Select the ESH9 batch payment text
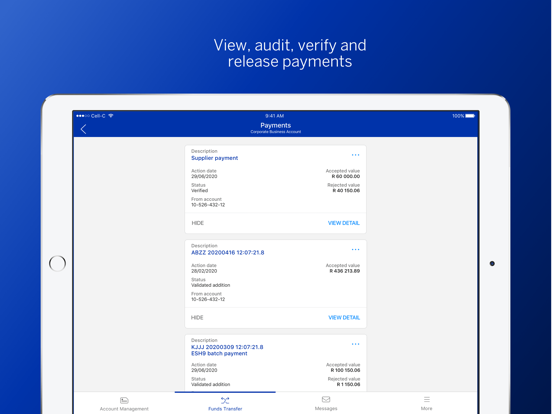 coord(219,353)
